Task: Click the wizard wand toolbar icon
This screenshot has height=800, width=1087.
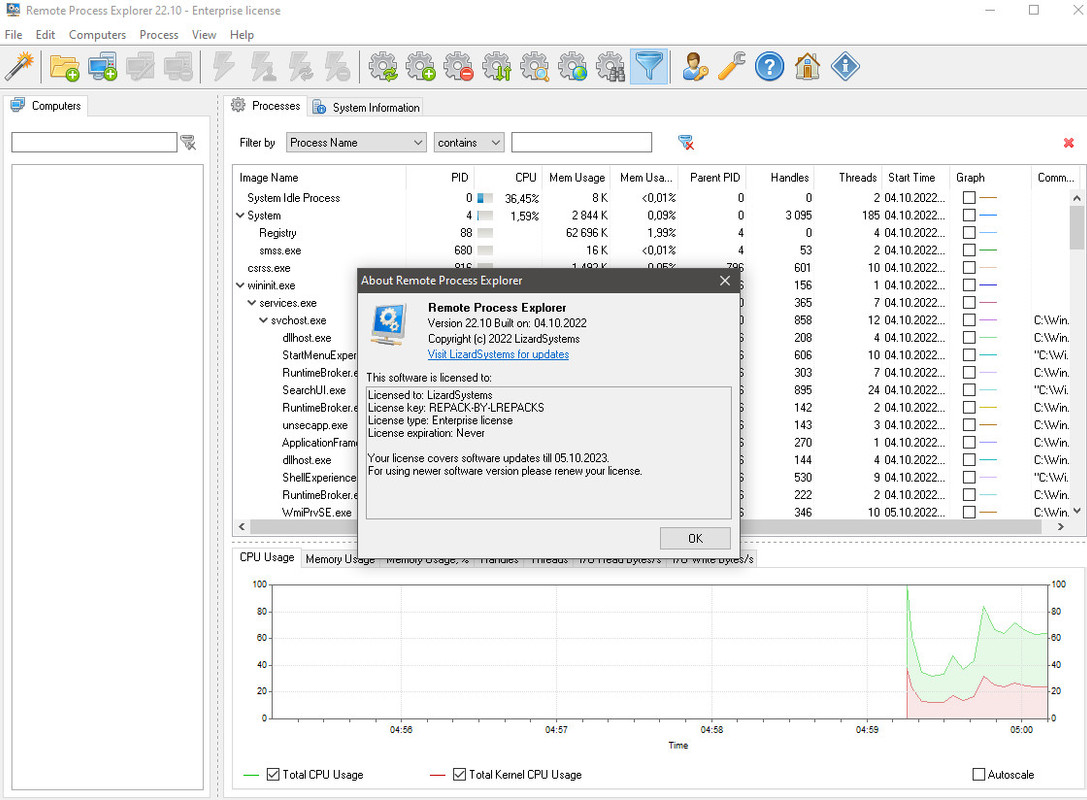Action: click(19, 67)
